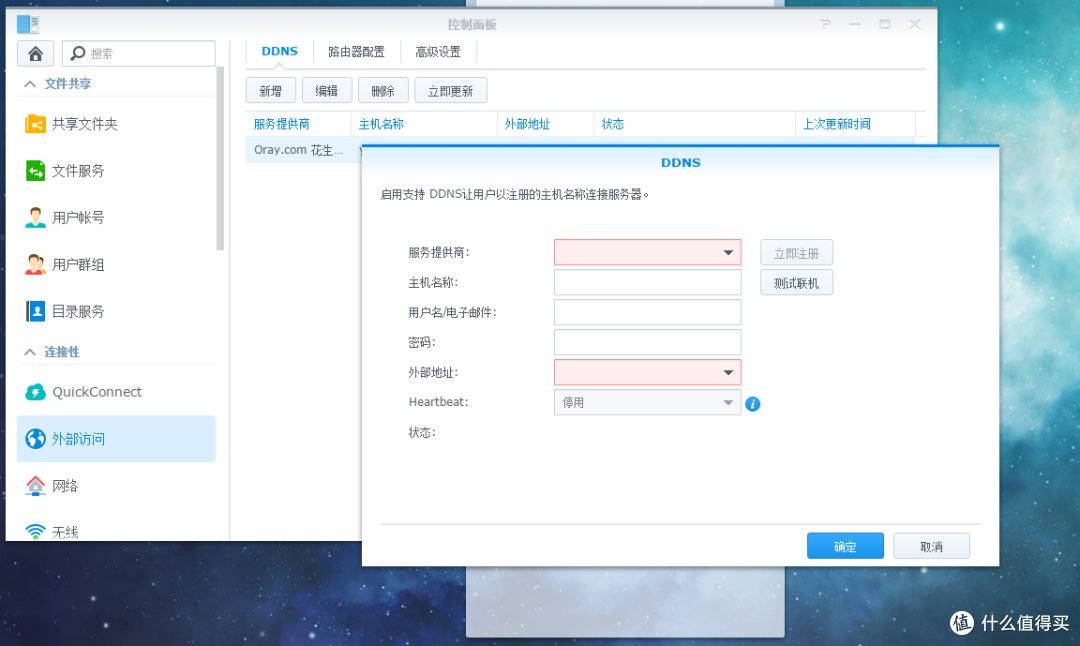Select the 外部访问 external access item
1080x646 pixels.
pyautogui.click(x=116, y=439)
